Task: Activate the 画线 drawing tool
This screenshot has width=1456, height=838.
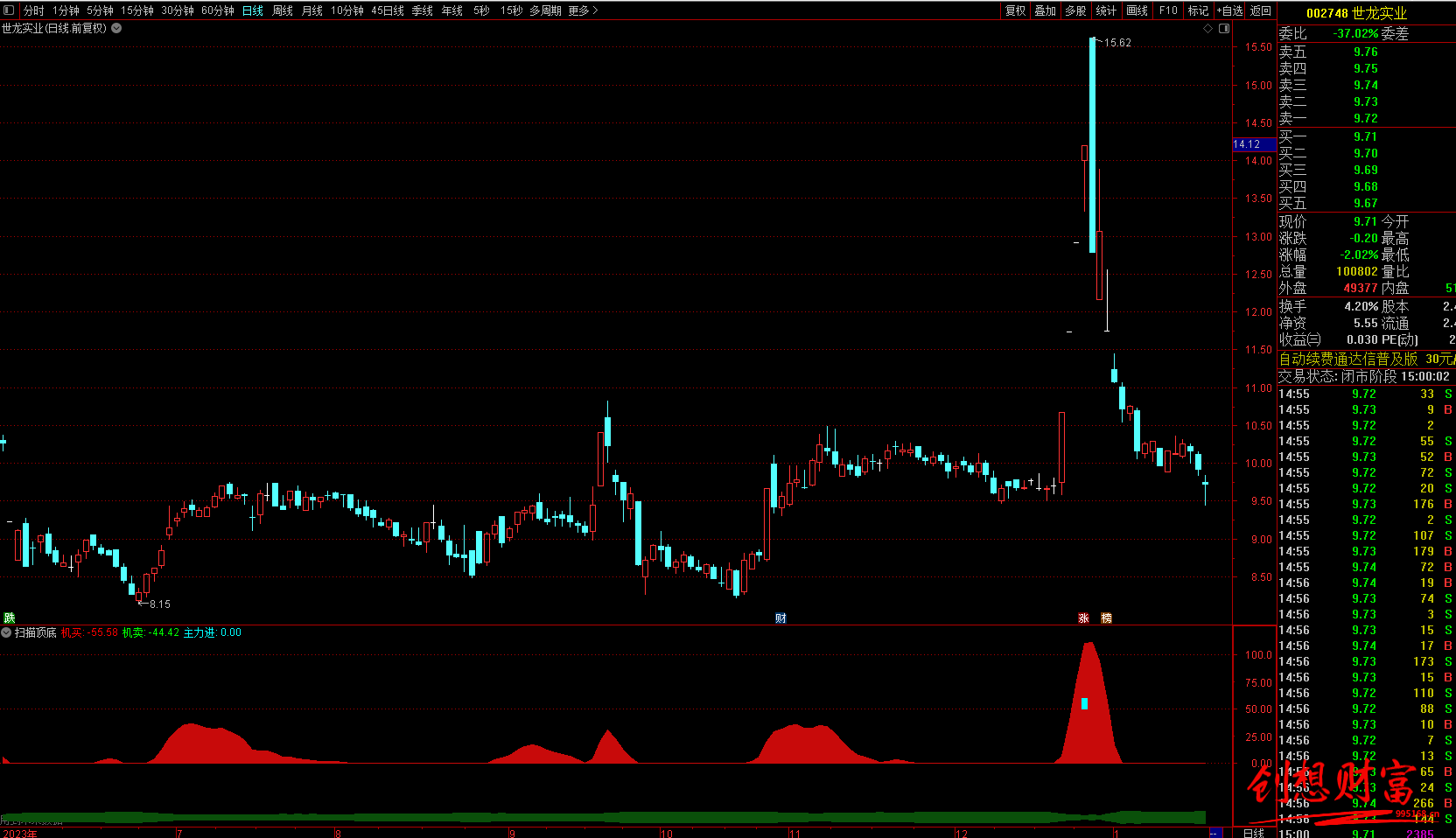Action: [x=1137, y=10]
